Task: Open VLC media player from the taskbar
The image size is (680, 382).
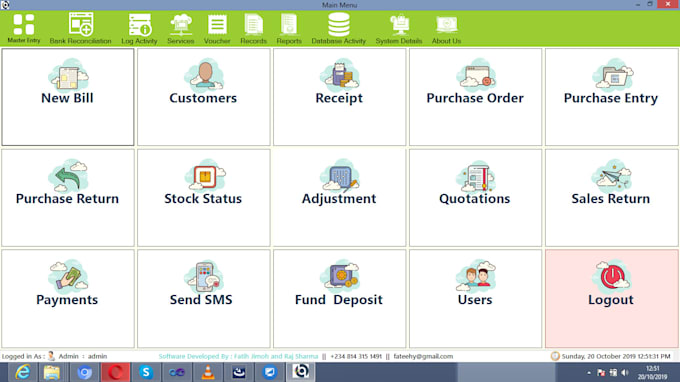Action: tap(208, 372)
